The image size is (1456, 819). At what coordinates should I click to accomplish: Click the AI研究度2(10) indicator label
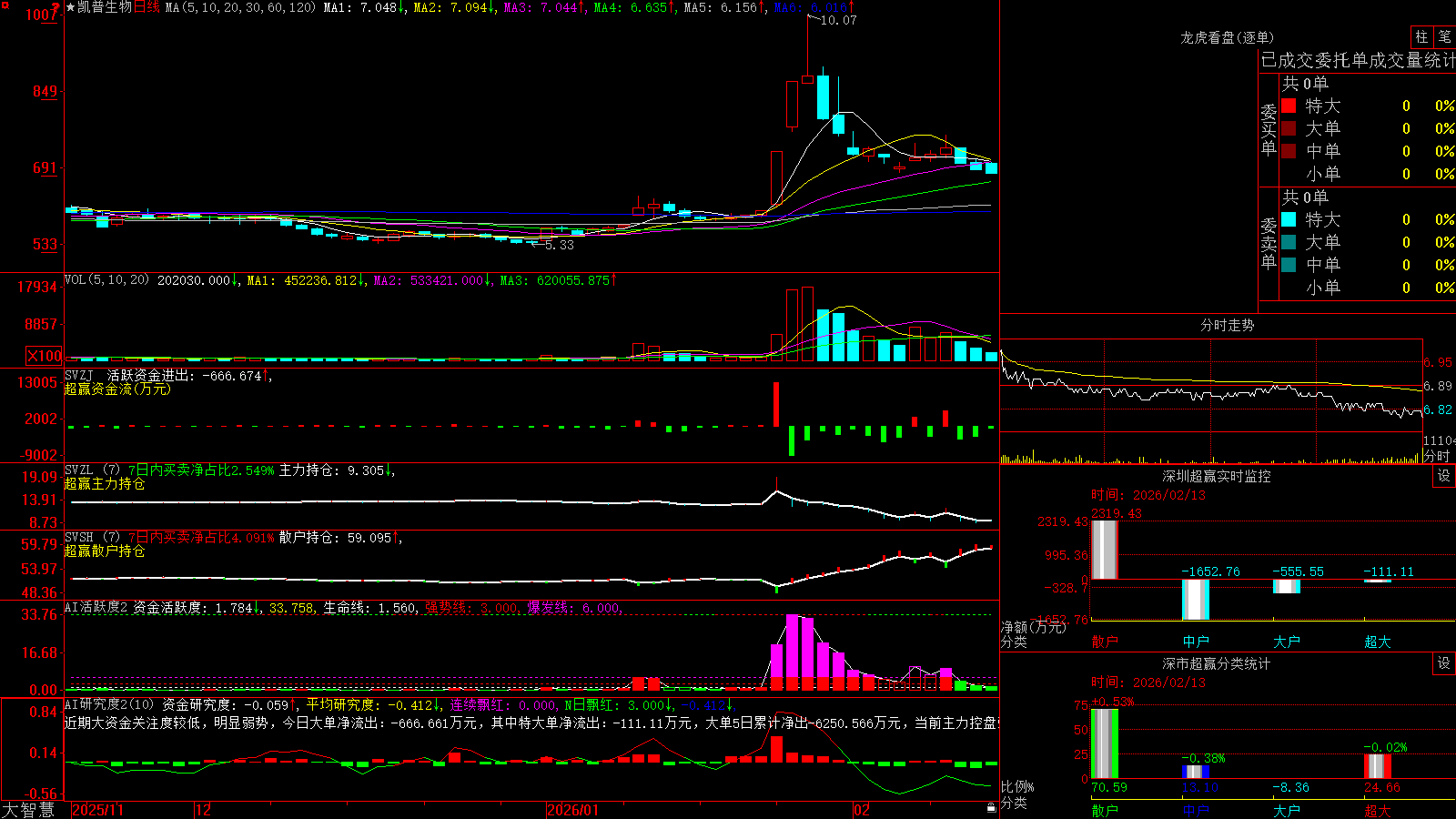pos(109,704)
